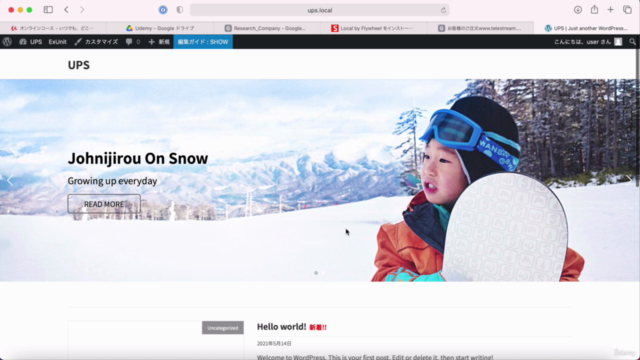Select the second slider pagination dot
This screenshot has width=640, height=360.
point(324,273)
